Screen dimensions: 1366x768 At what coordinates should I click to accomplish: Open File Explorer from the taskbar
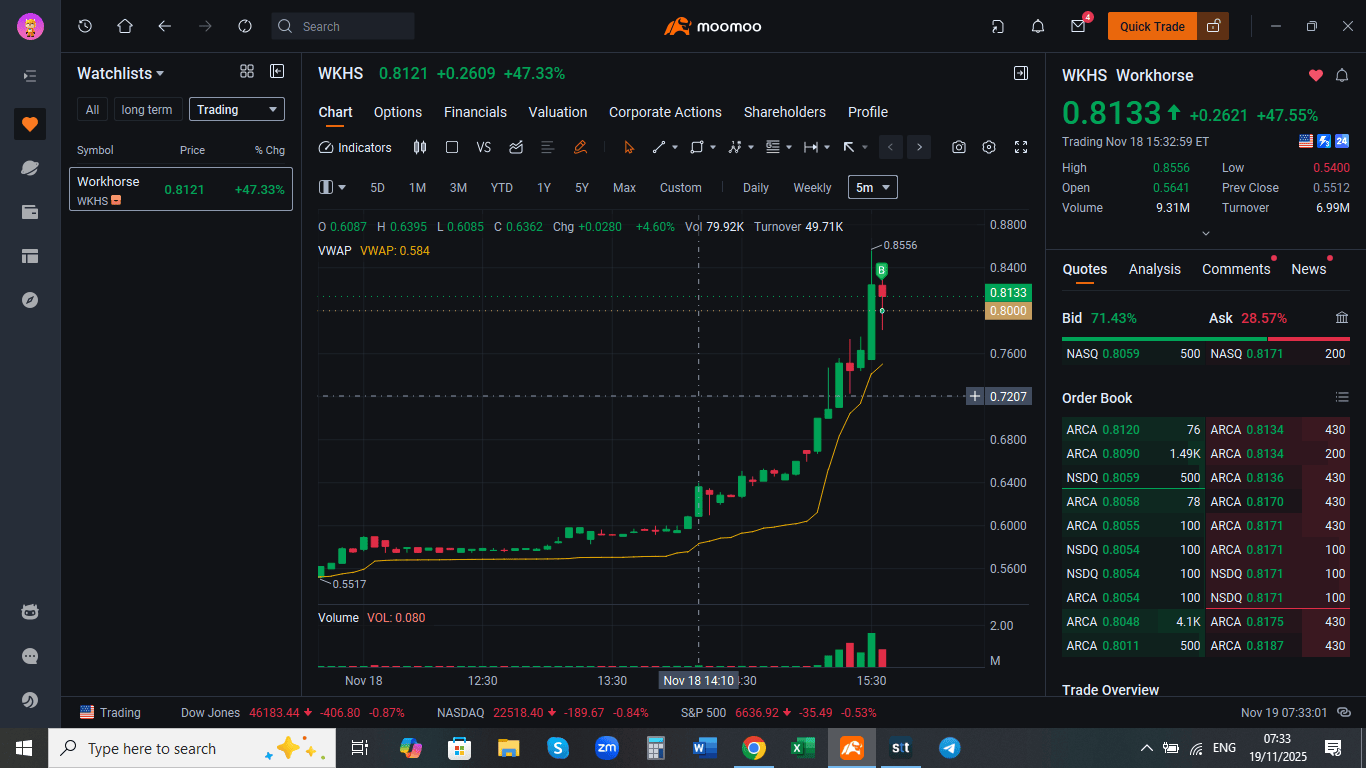click(x=509, y=748)
